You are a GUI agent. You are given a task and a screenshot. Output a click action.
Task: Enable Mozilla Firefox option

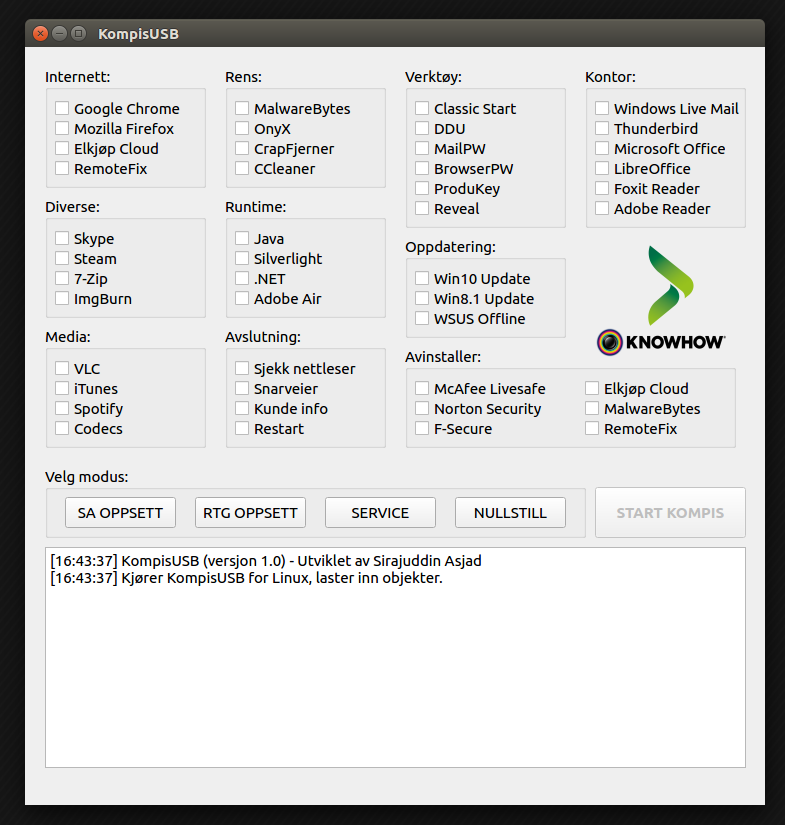(x=62, y=128)
